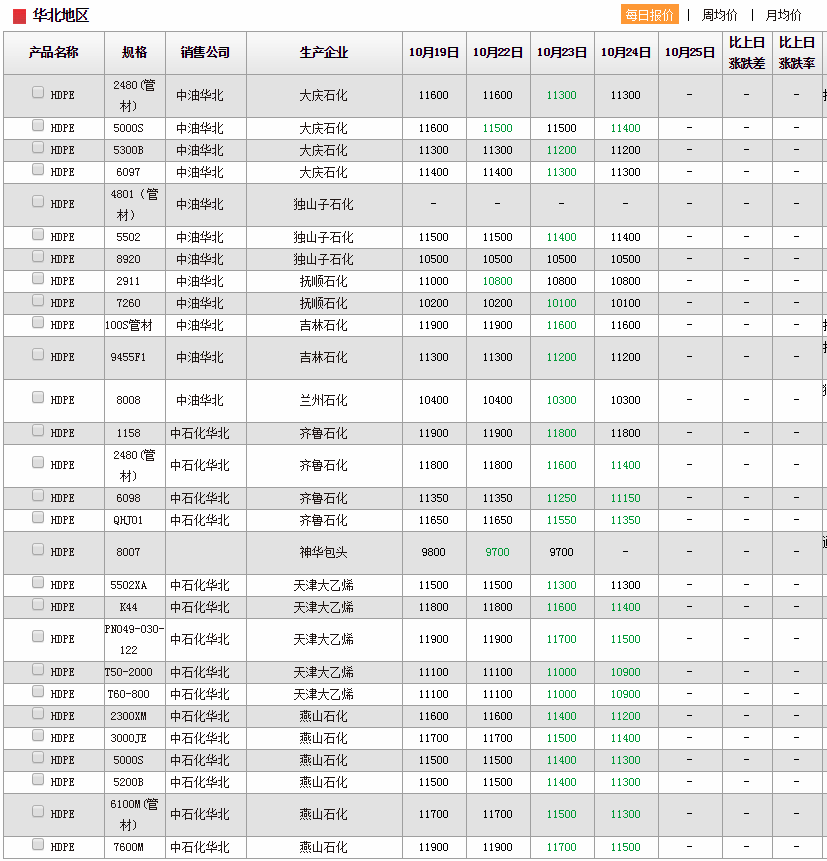Click 中石化华北 in the 1158 row
The width and height of the screenshot is (827, 861).
(x=200, y=433)
